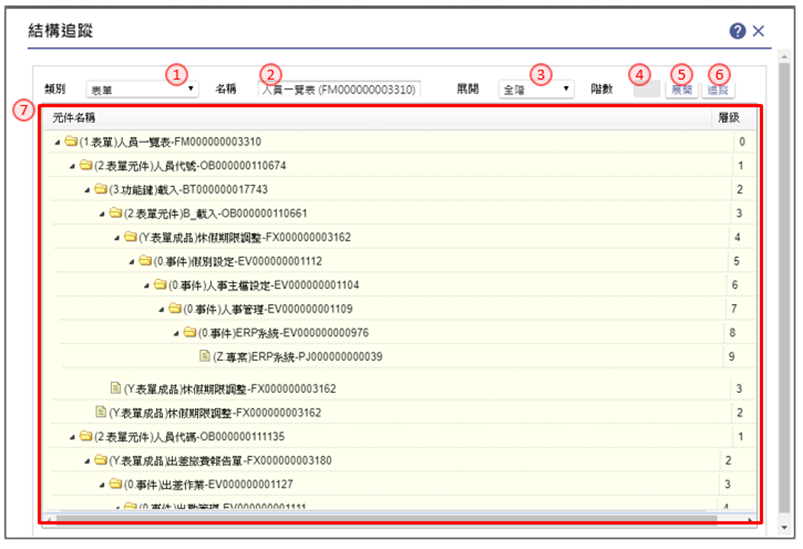803x549 pixels.
Task: Click folder icon of B_載入-OB000000110661
Action: (115, 213)
